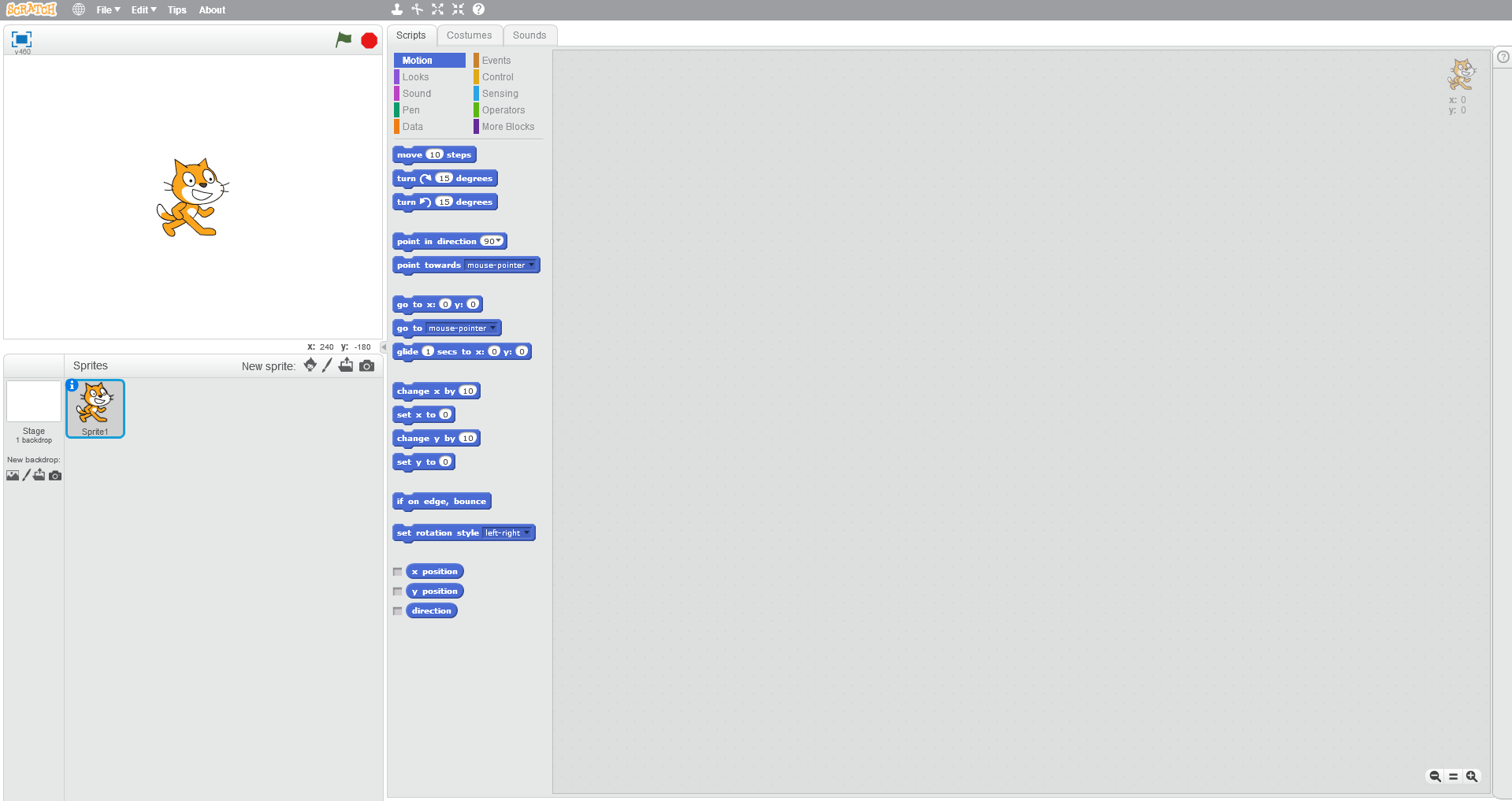This screenshot has height=801, width=1512.
Task: Zoom in on the scripts area
Action: (1471, 777)
